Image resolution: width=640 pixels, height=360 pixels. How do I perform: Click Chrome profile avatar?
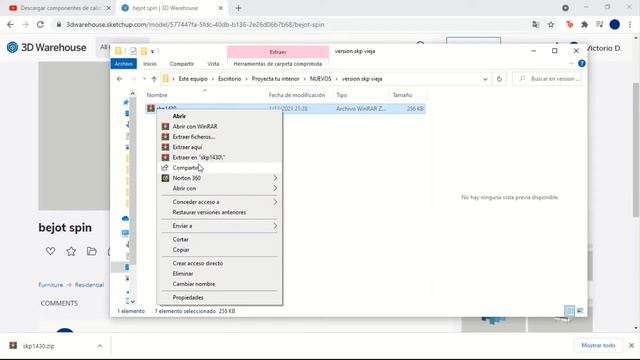615,24
